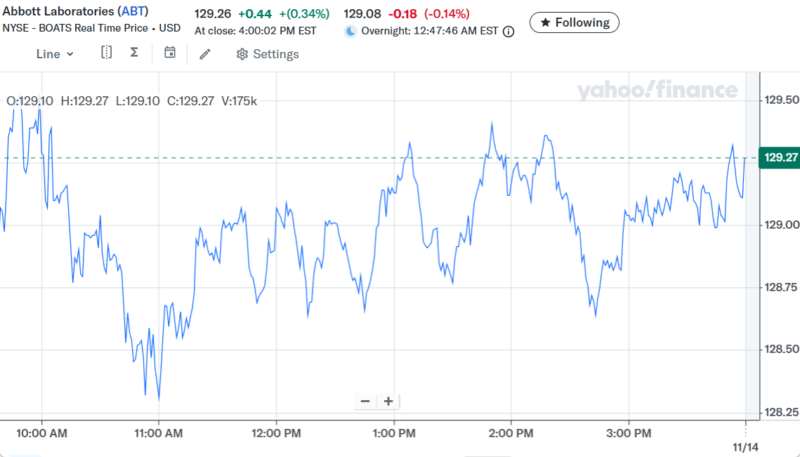This screenshot has width=800, height=457.
Task: Open chart Settings
Action: tap(267, 54)
